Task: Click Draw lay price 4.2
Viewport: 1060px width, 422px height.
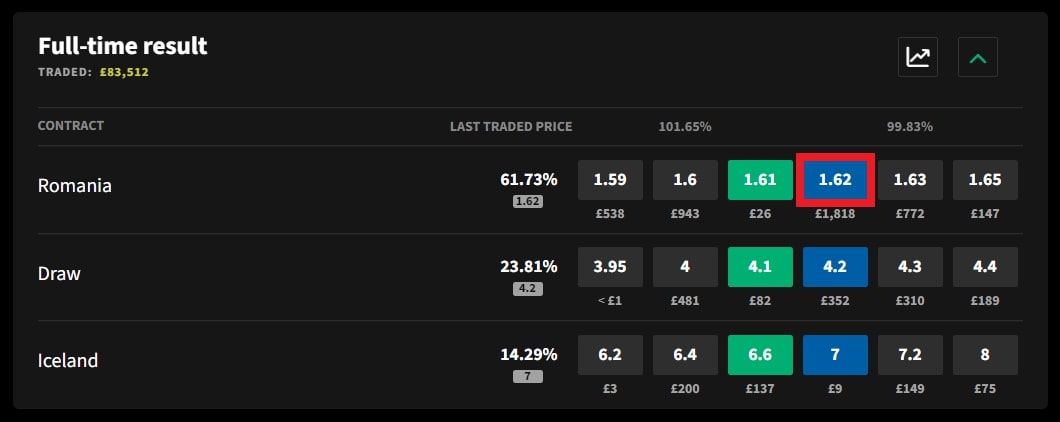Action: [x=835, y=268]
